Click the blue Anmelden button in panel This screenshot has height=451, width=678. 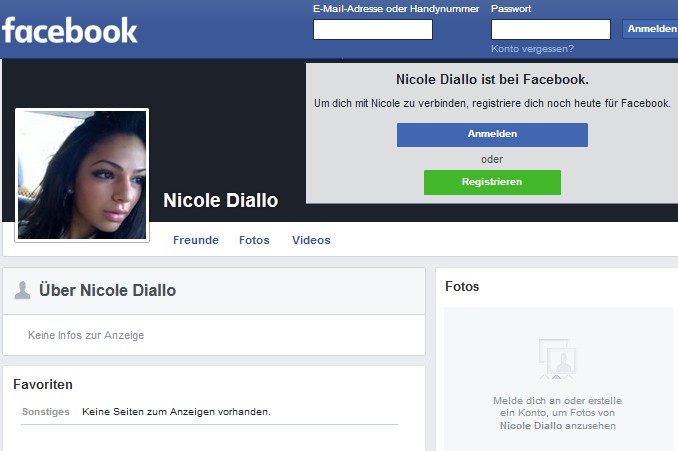492,134
